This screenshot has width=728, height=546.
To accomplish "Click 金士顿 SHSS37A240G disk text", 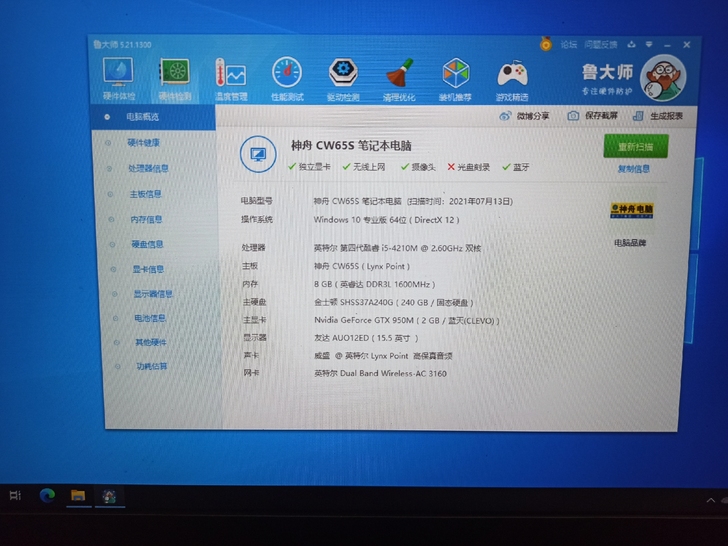I will point(394,302).
